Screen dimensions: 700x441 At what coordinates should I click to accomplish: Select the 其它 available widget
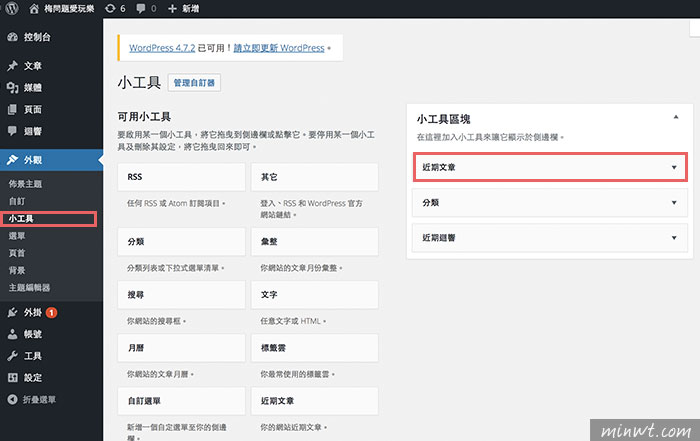(315, 177)
